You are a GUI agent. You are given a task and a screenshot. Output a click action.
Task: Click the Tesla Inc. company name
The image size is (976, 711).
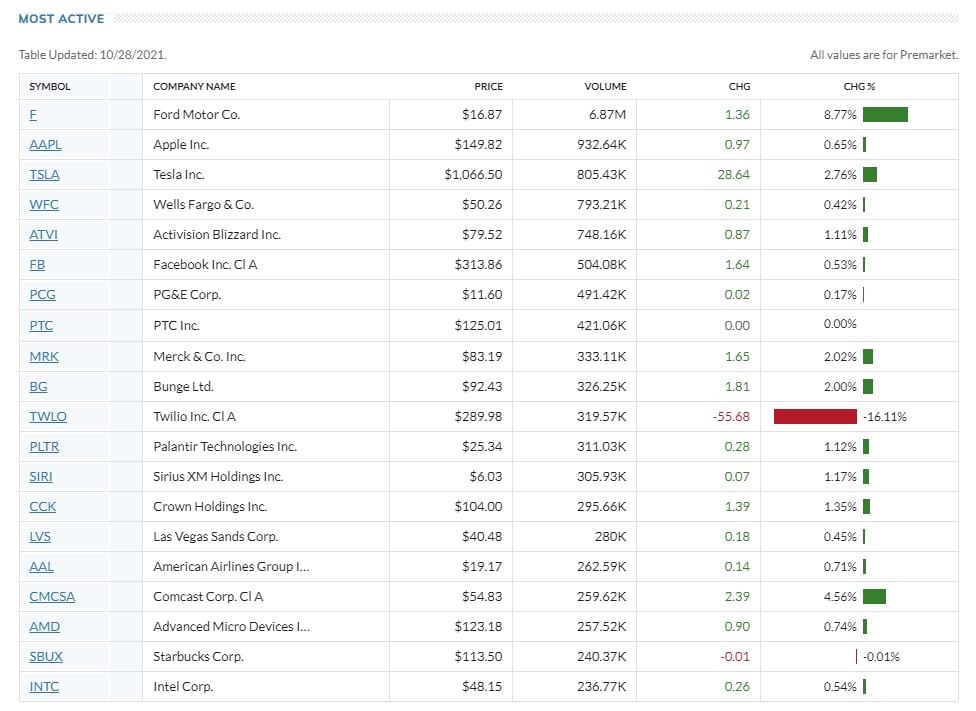click(x=179, y=174)
